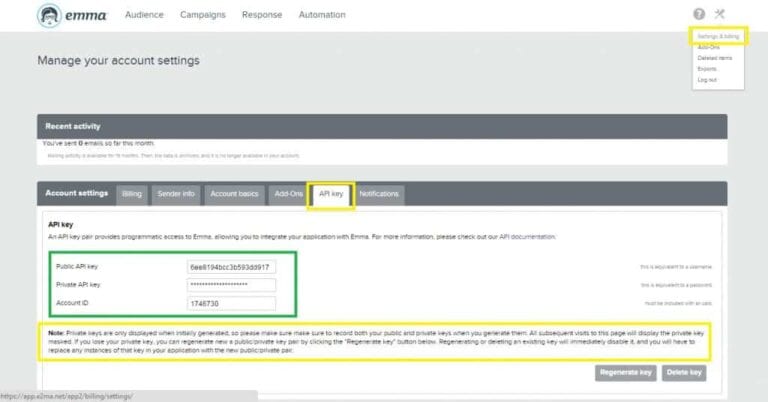
Task: Select the API key tab
Action: pos(331,194)
